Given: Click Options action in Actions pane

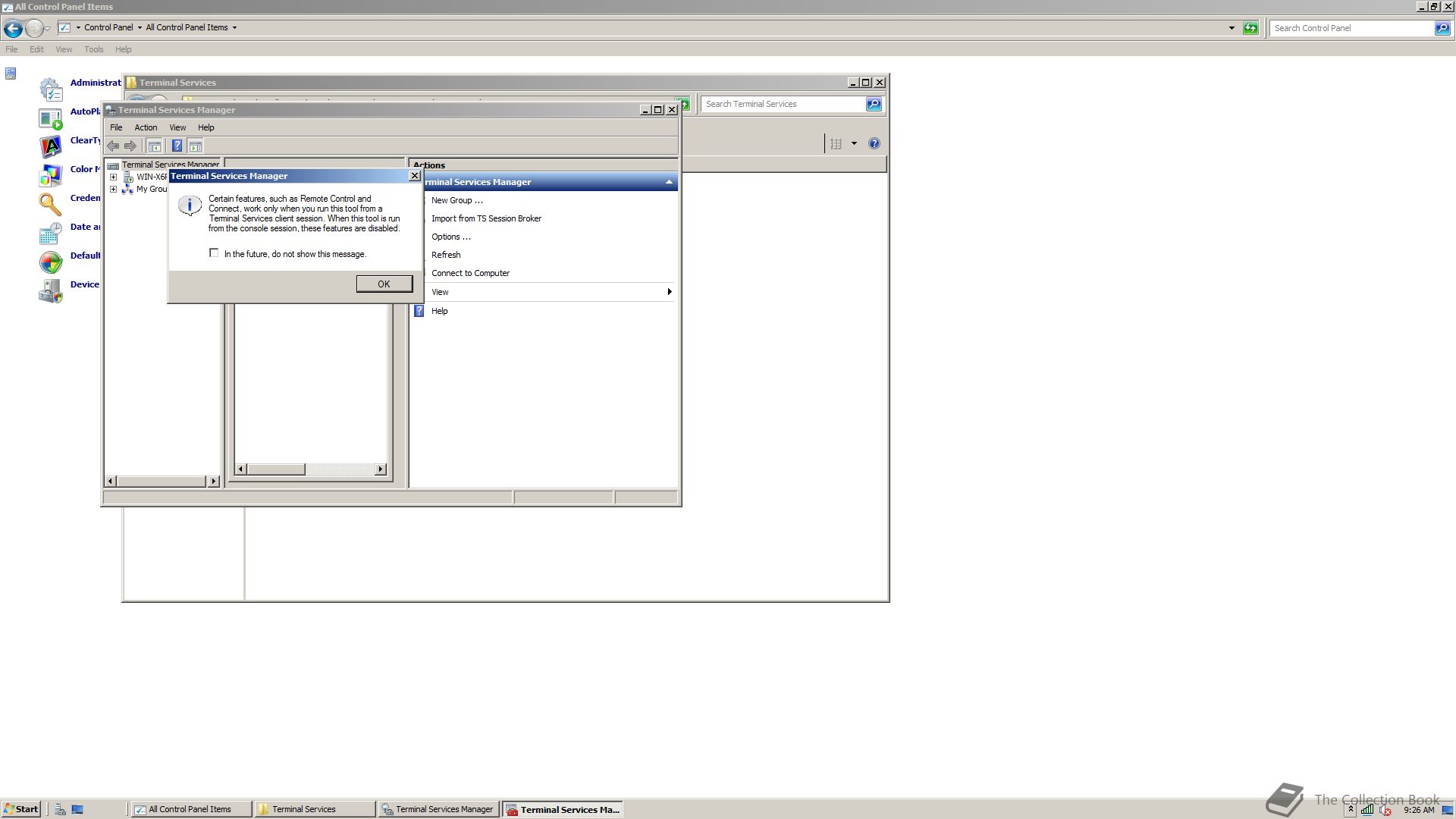Looking at the screenshot, I should 451,237.
